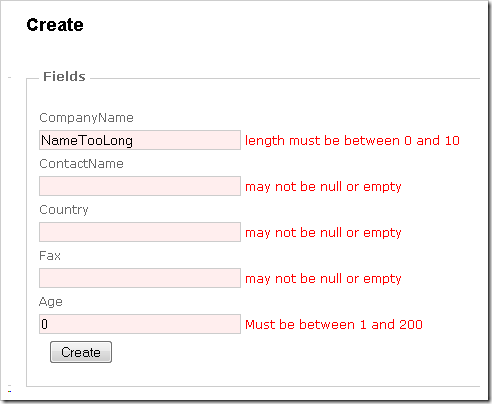492x404 pixels.
Task: Click the 'Must be between 1 and 200' error
Action: pos(334,324)
